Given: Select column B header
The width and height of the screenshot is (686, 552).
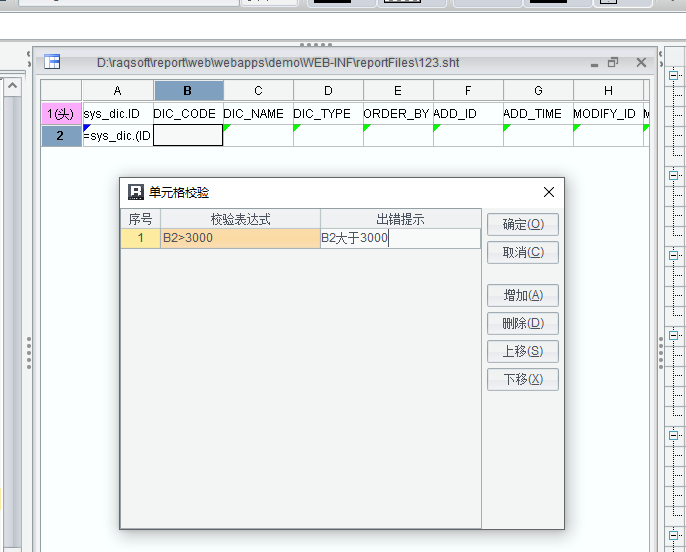Looking at the screenshot, I should pyautogui.click(x=188, y=91).
